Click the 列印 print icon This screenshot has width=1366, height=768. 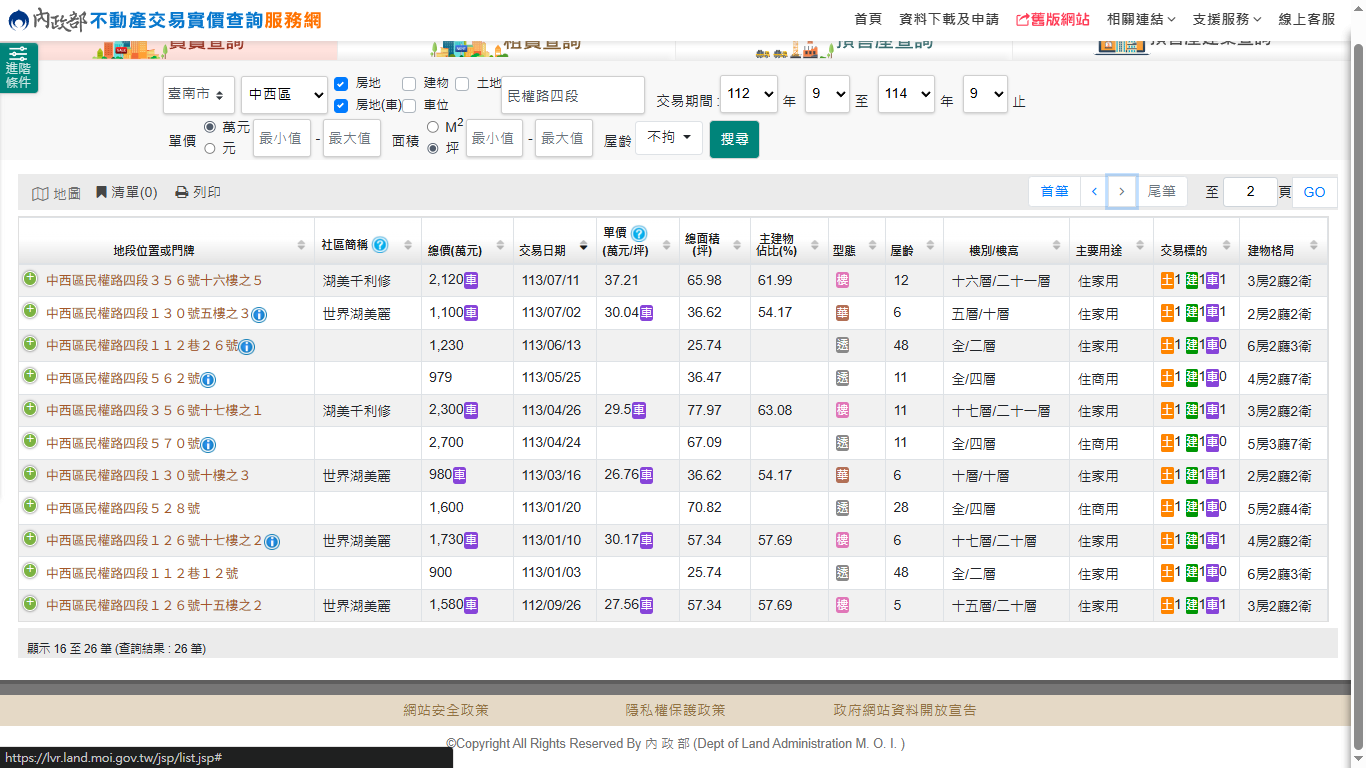coord(181,192)
